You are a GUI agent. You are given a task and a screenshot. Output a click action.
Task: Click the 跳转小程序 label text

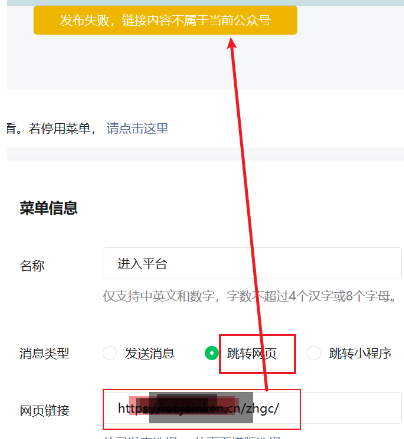tap(360, 353)
